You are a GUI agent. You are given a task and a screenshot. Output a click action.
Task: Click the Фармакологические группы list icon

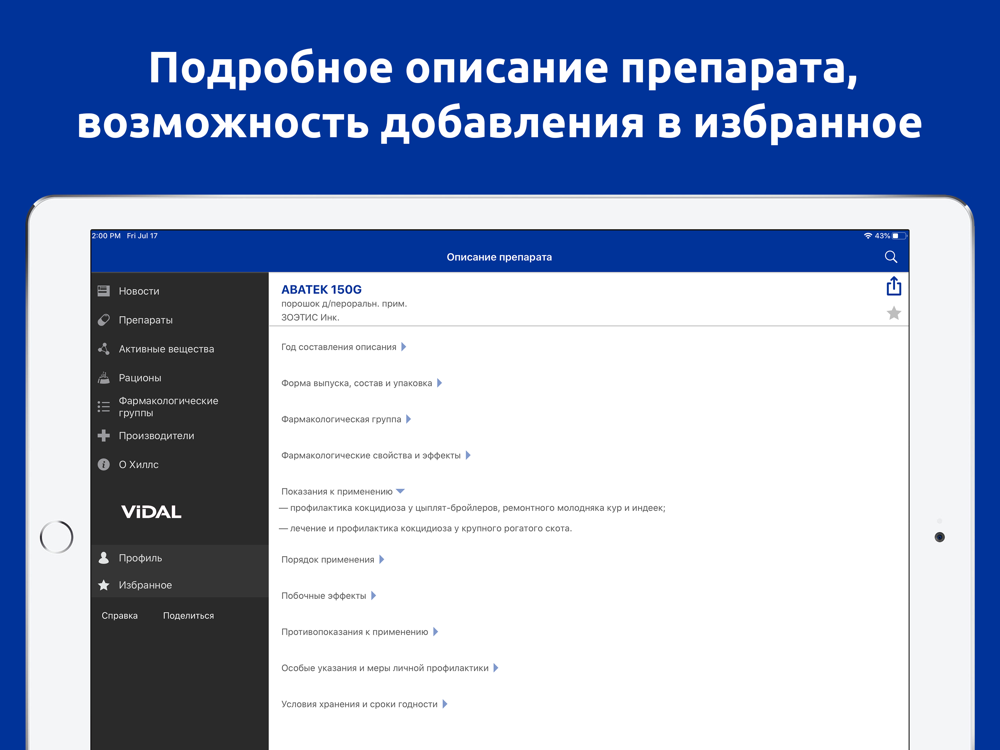103,406
